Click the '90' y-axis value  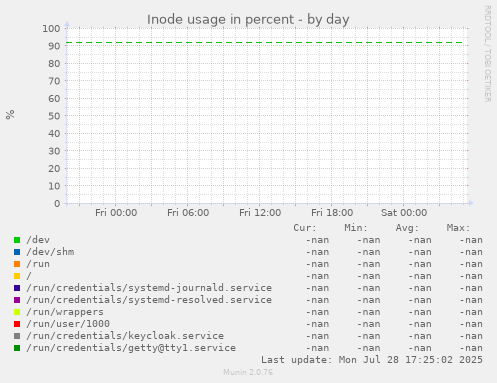[x=54, y=46]
